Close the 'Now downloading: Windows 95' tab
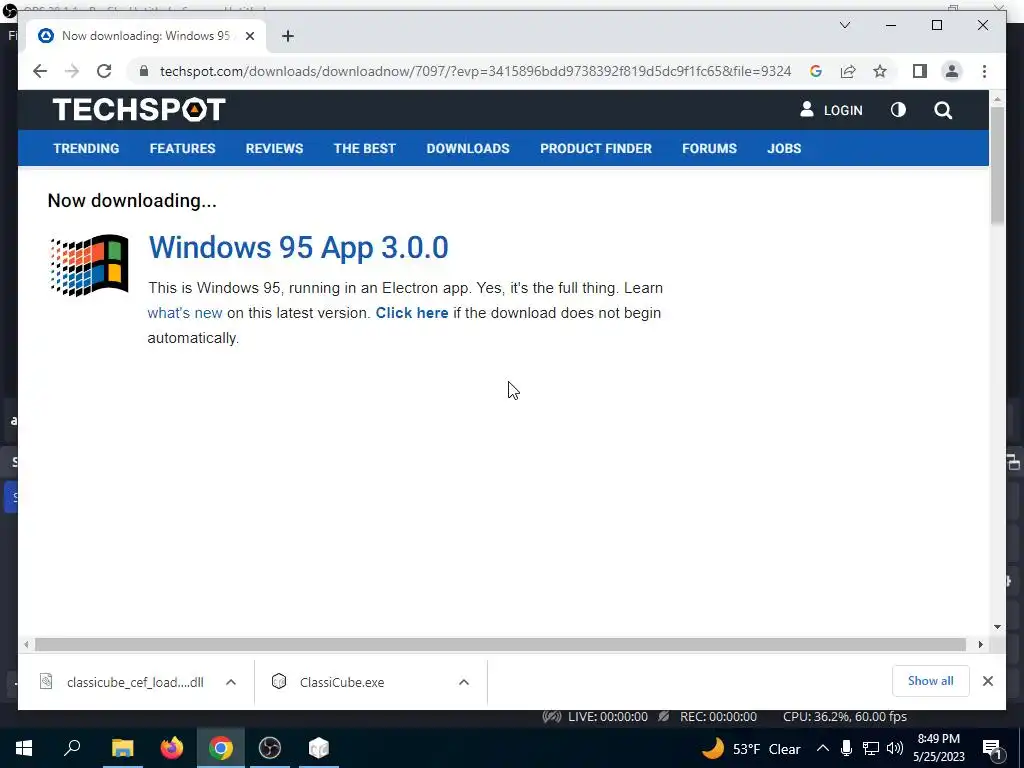The image size is (1024, 768). (x=249, y=36)
